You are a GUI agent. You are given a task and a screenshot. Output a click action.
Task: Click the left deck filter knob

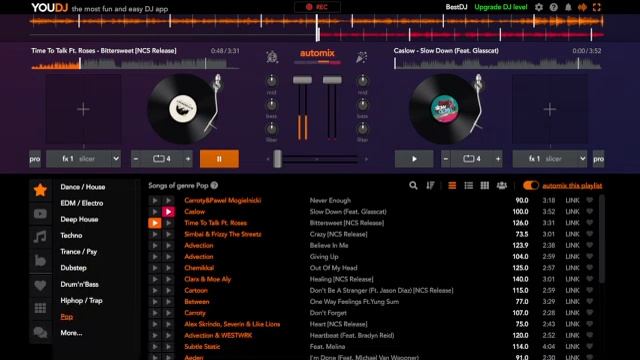(271, 129)
